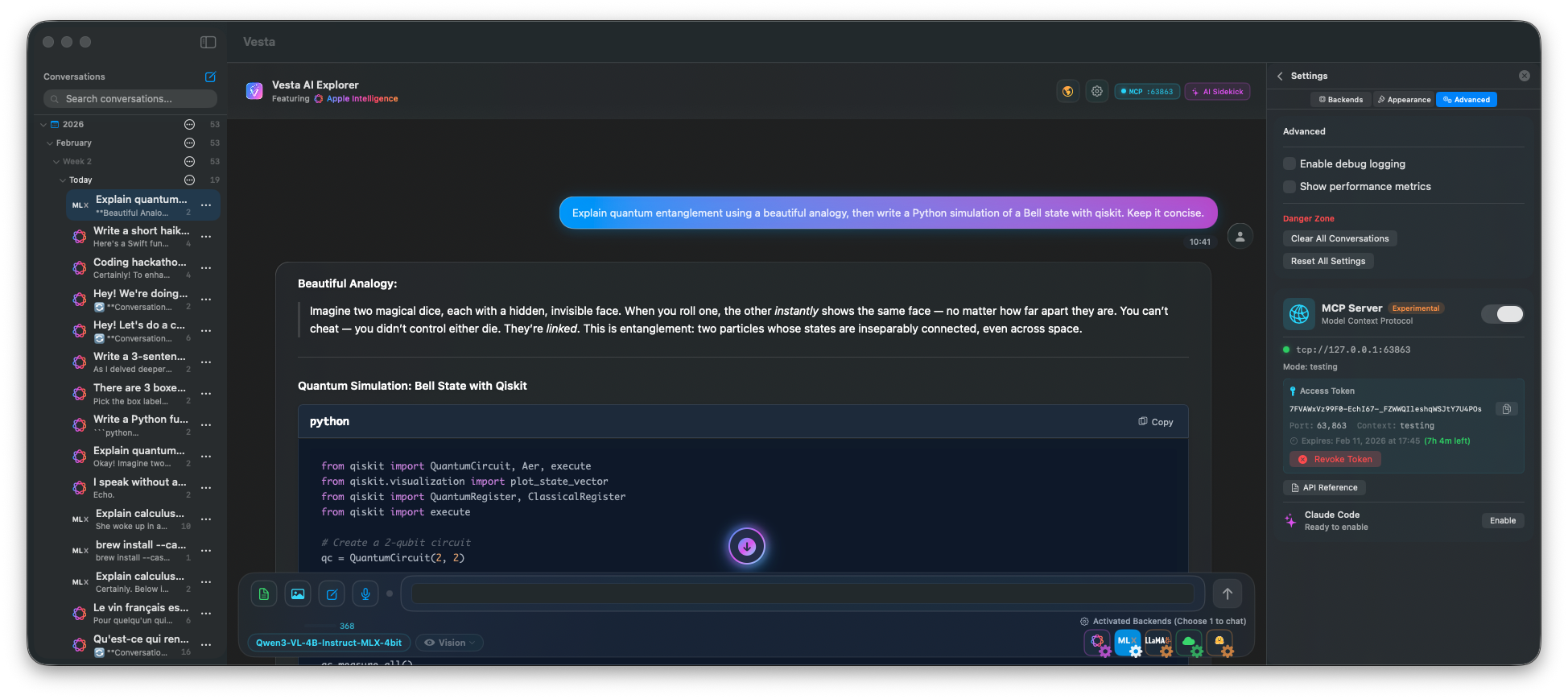Click the scroll-to-bottom arrow button
This screenshot has width=1568, height=699.
tap(746, 546)
